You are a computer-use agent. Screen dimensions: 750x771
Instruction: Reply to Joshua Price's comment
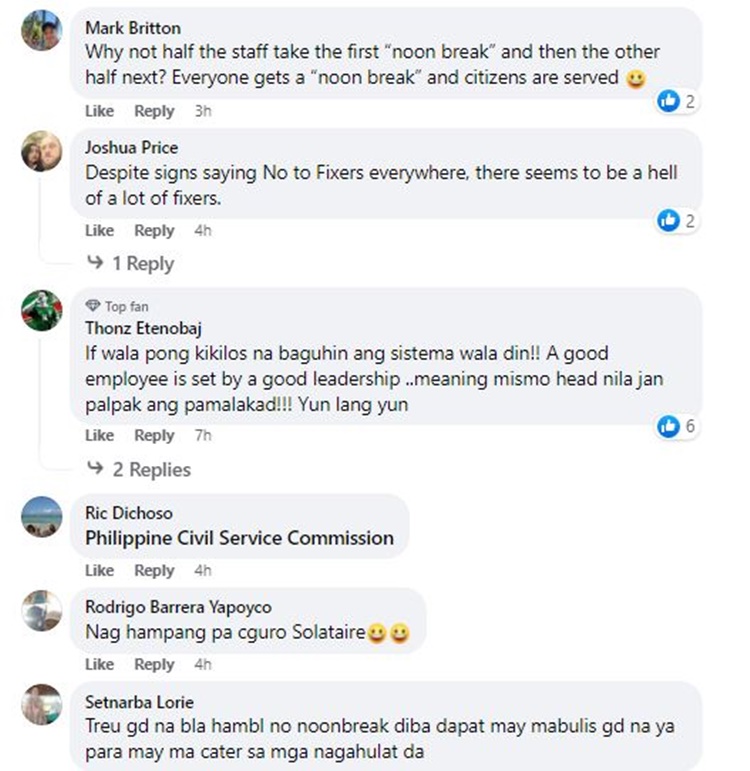tap(154, 231)
